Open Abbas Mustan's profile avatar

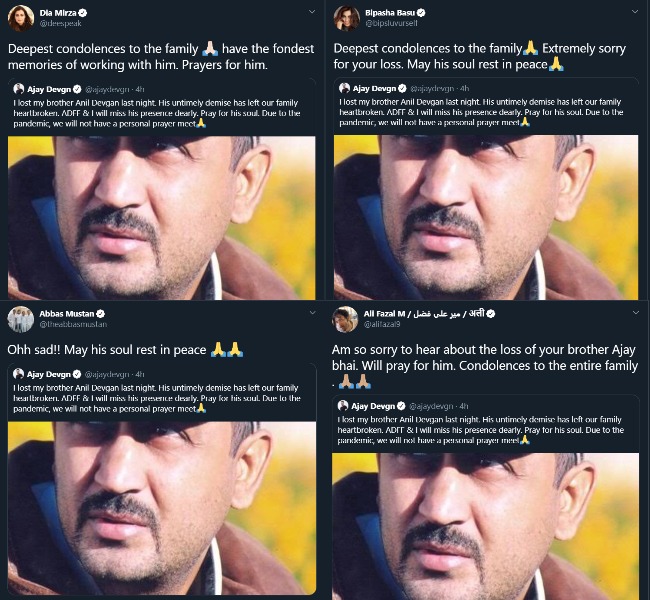(x=21, y=319)
